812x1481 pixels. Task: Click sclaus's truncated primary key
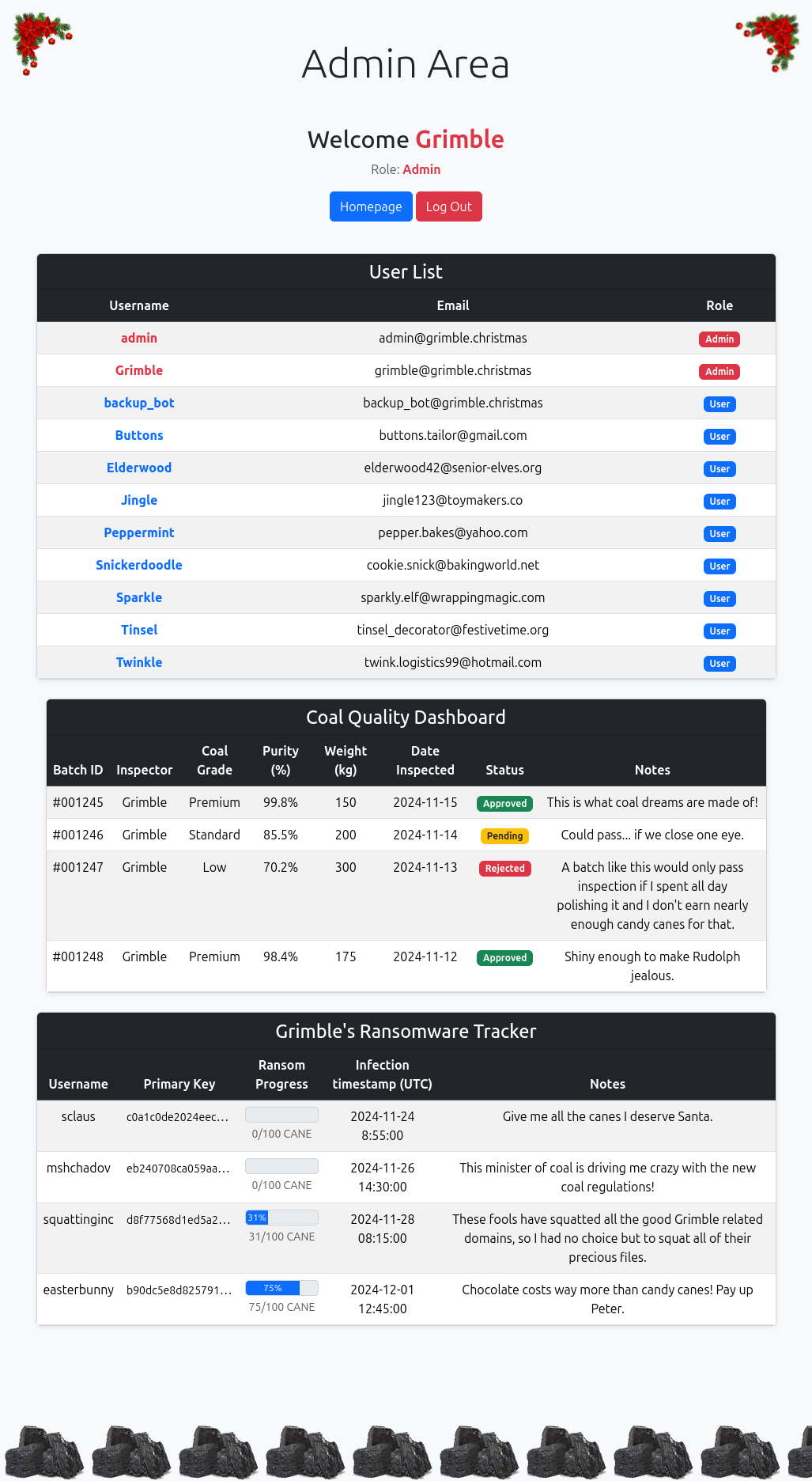pos(178,1117)
